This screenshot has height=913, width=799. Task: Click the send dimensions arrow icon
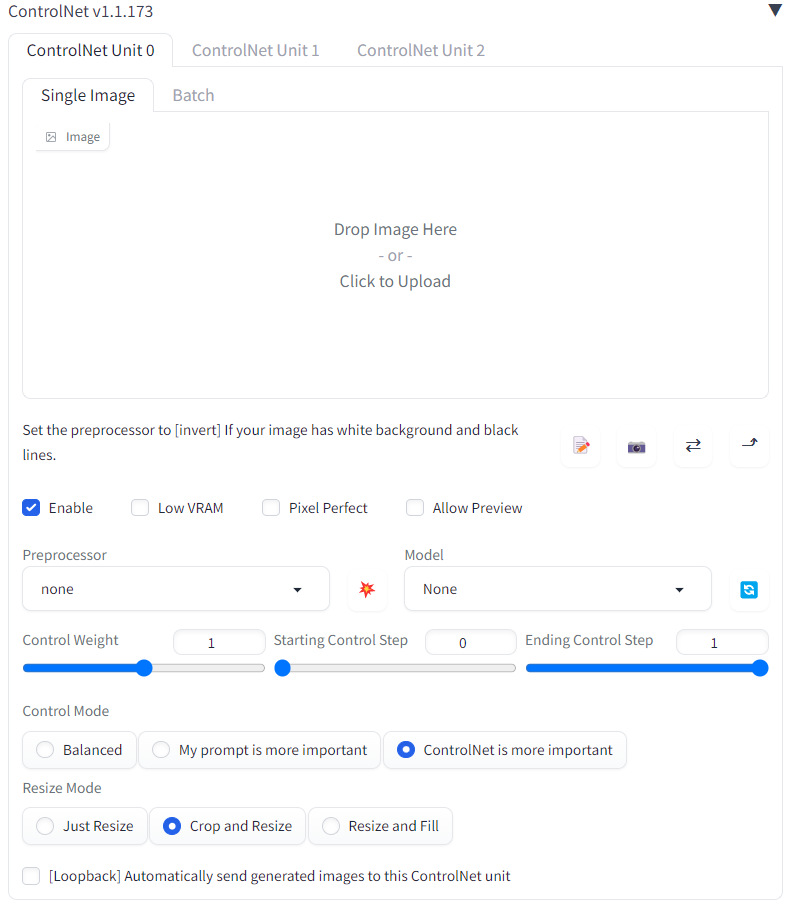[x=749, y=446]
